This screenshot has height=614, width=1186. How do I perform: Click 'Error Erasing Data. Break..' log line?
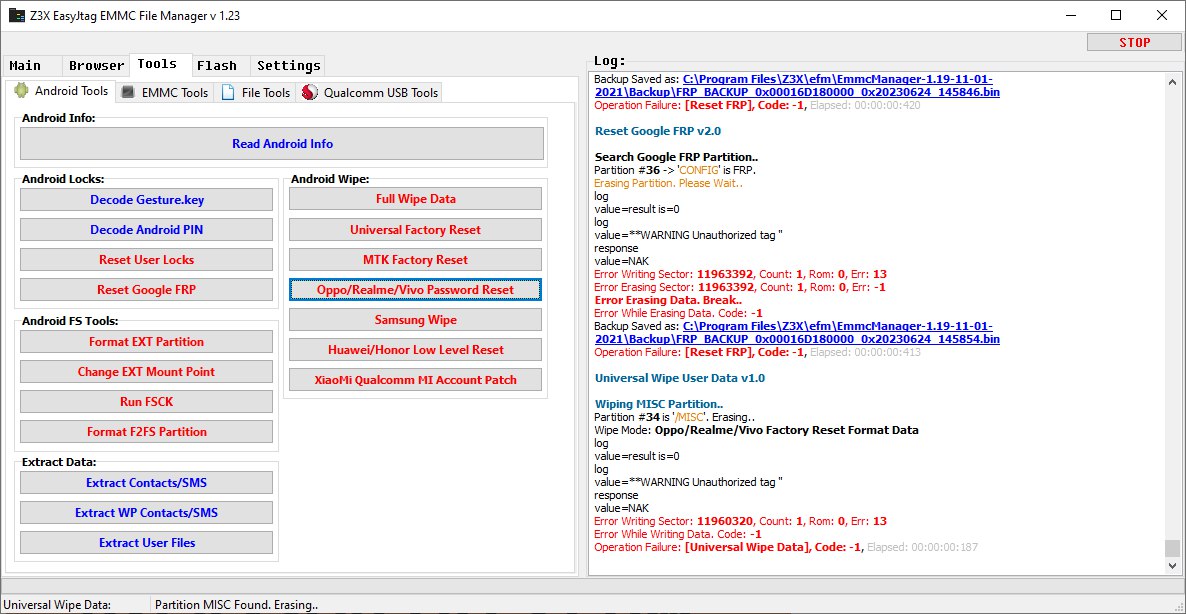tap(668, 300)
